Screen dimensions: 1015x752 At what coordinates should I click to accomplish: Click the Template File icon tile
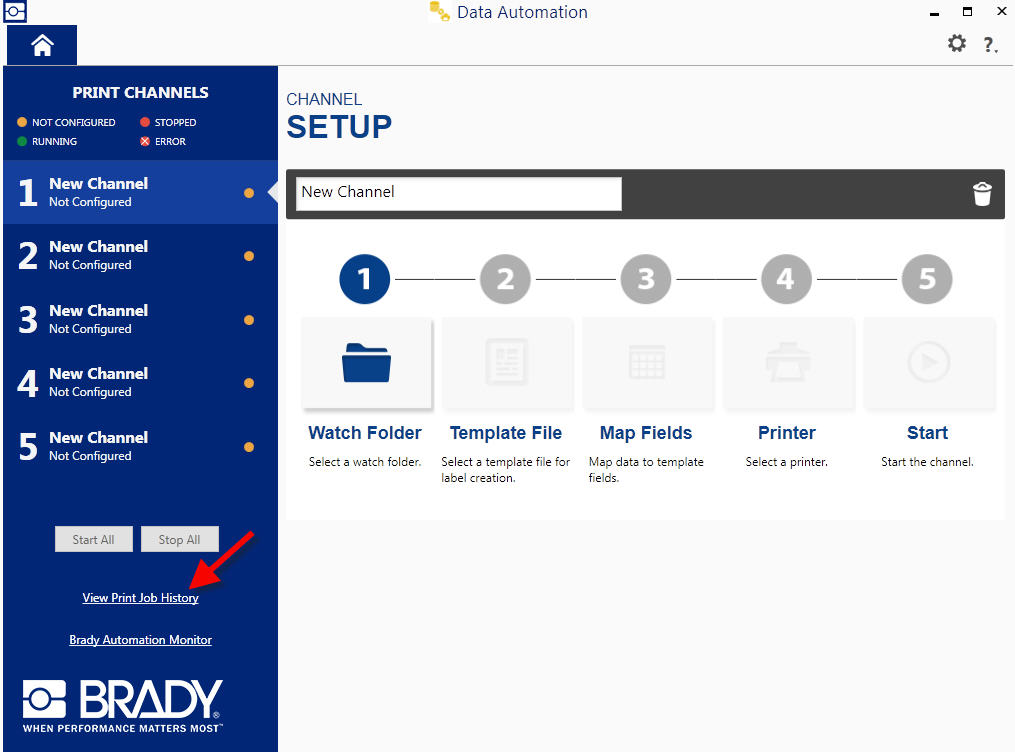coord(506,363)
